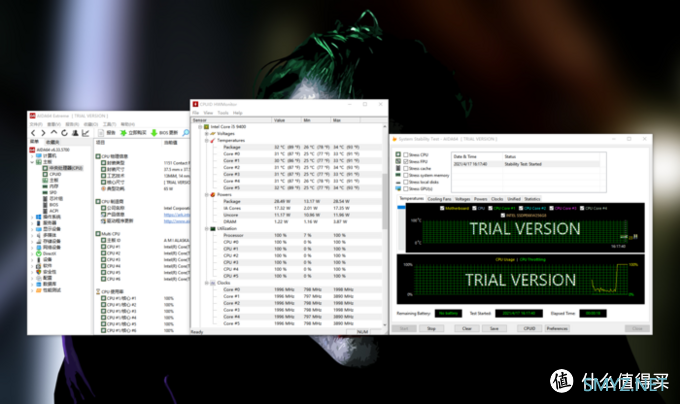Open the Tools menu in HWMonitor
Viewport: 680px width, 404px height.
pos(223,113)
